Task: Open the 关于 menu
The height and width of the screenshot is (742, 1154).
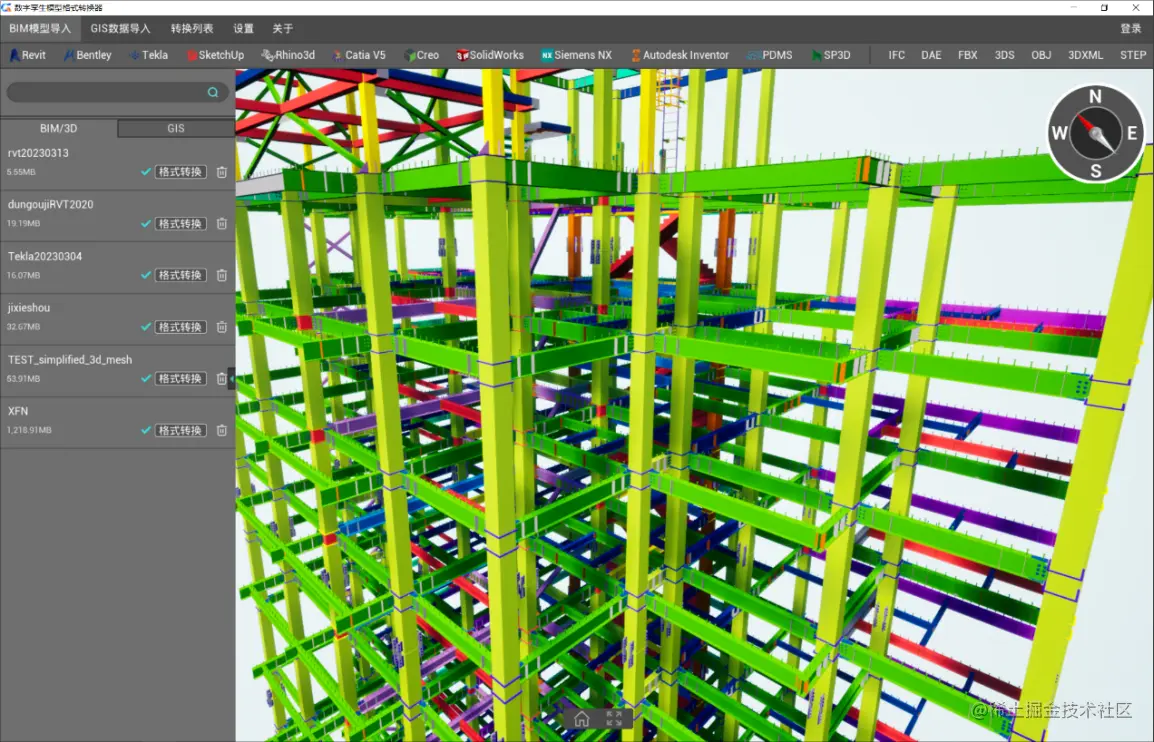Action: point(283,29)
